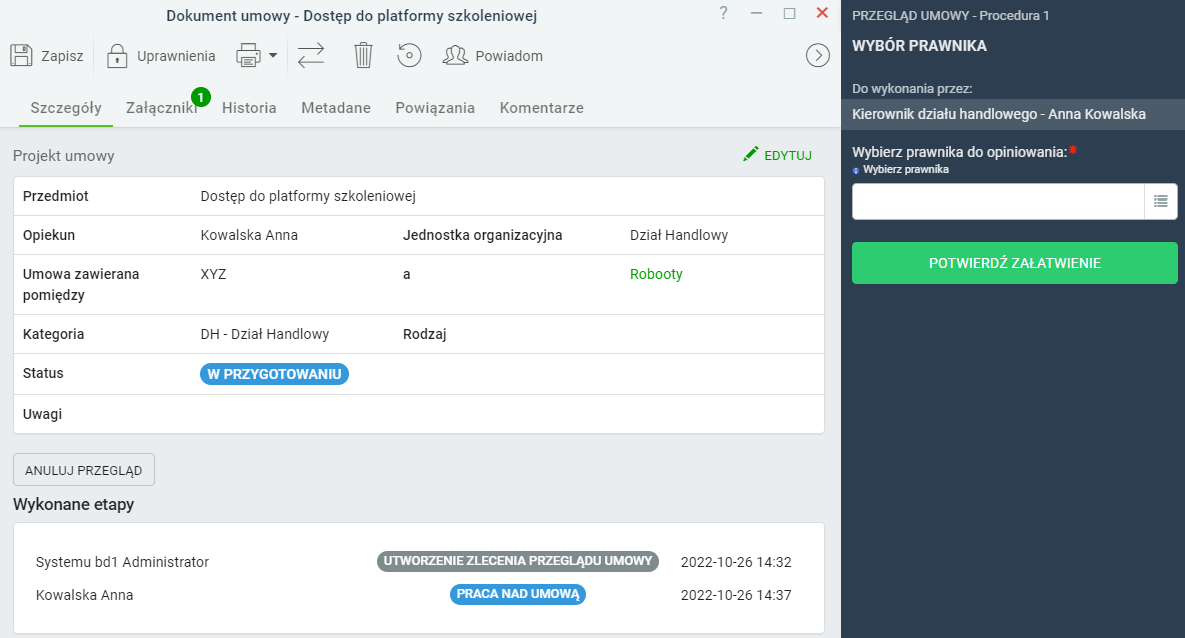Open the Komentarze tab

542,108
